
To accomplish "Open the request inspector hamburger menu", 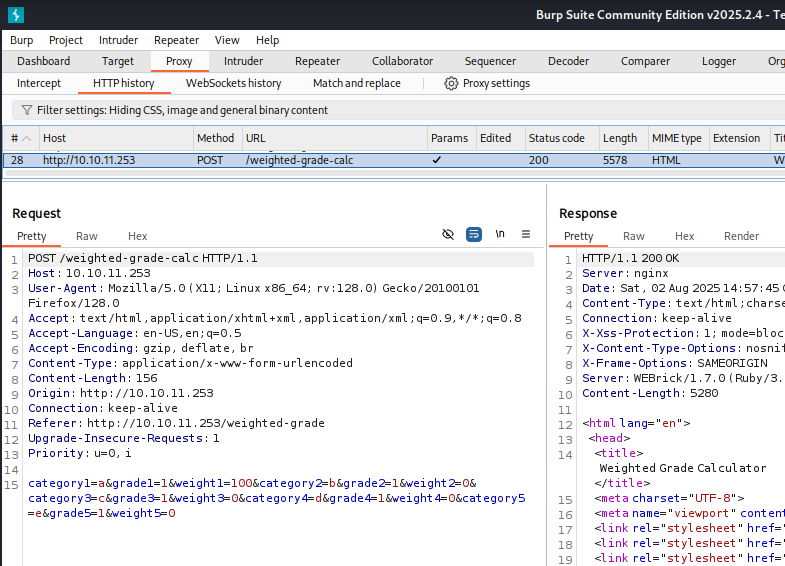I will pyautogui.click(x=526, y=234).
